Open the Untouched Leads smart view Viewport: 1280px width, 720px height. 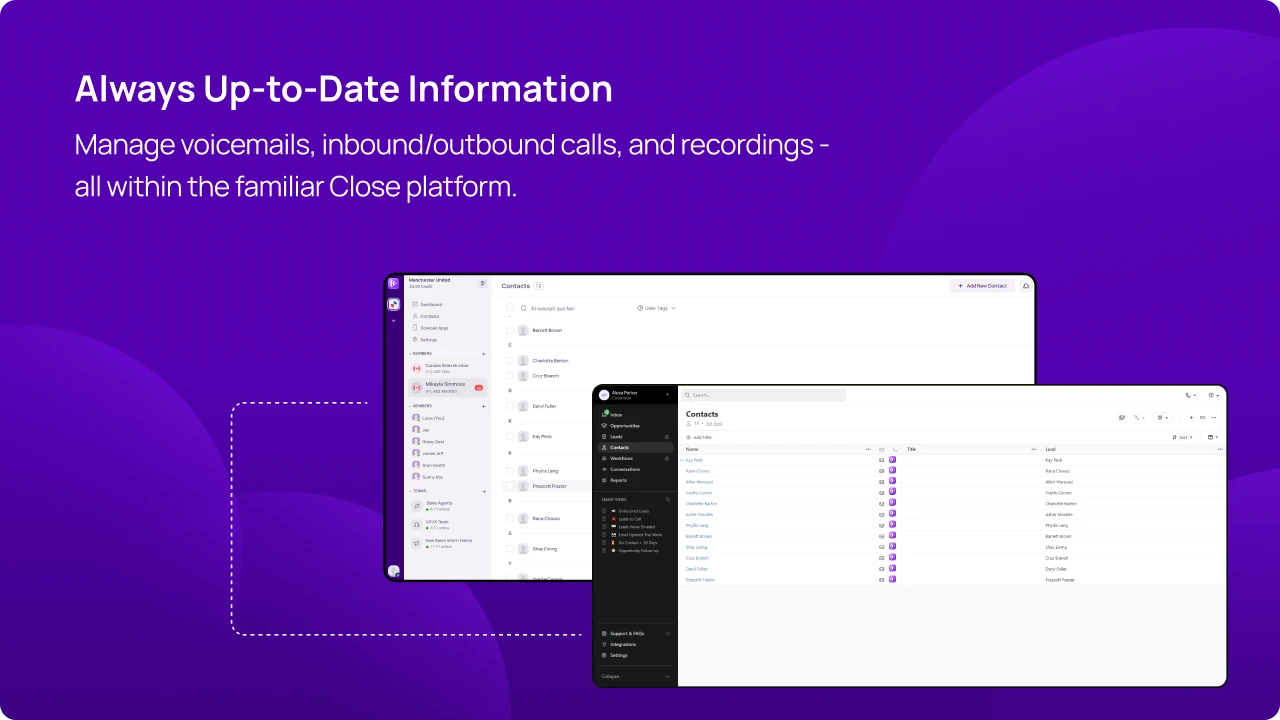coord(634,511)
